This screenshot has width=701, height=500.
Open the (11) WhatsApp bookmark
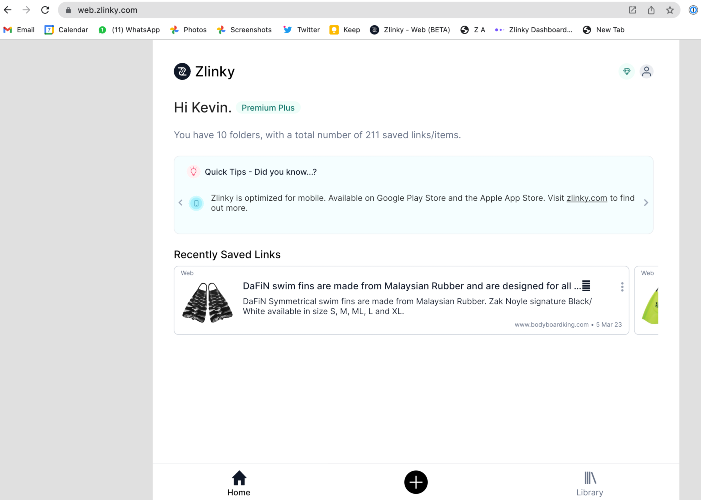pyautogui.click(x=129, y=30)
